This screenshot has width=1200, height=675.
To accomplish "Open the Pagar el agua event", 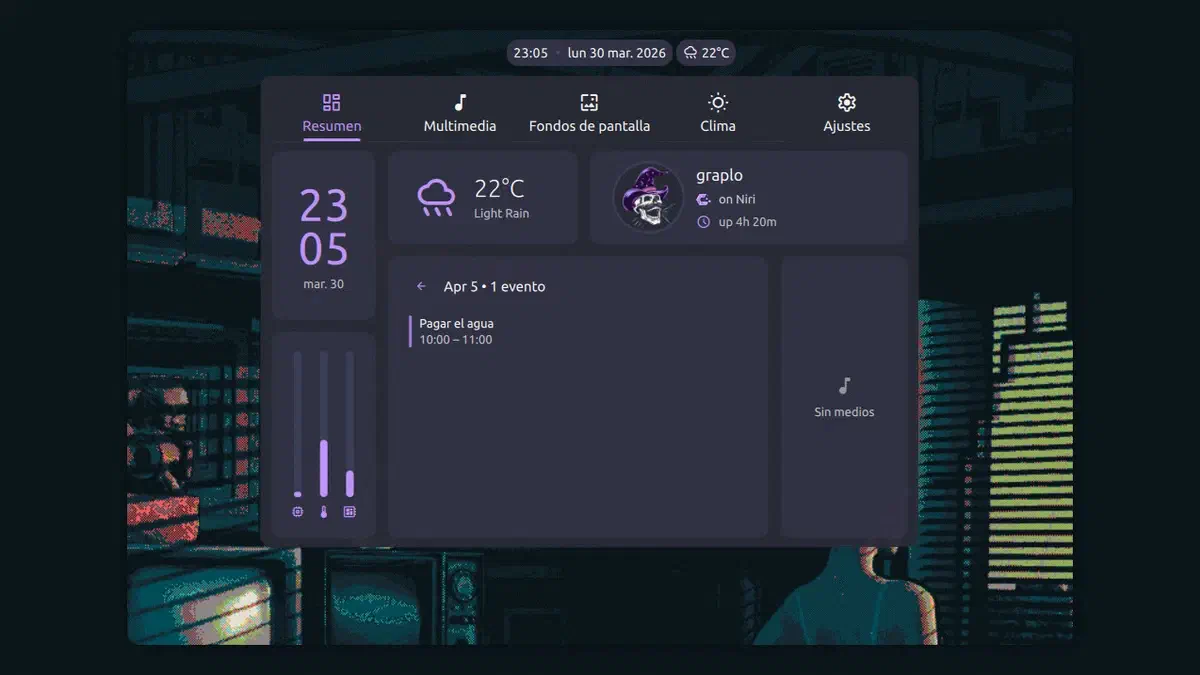I will tap(456, 331).
